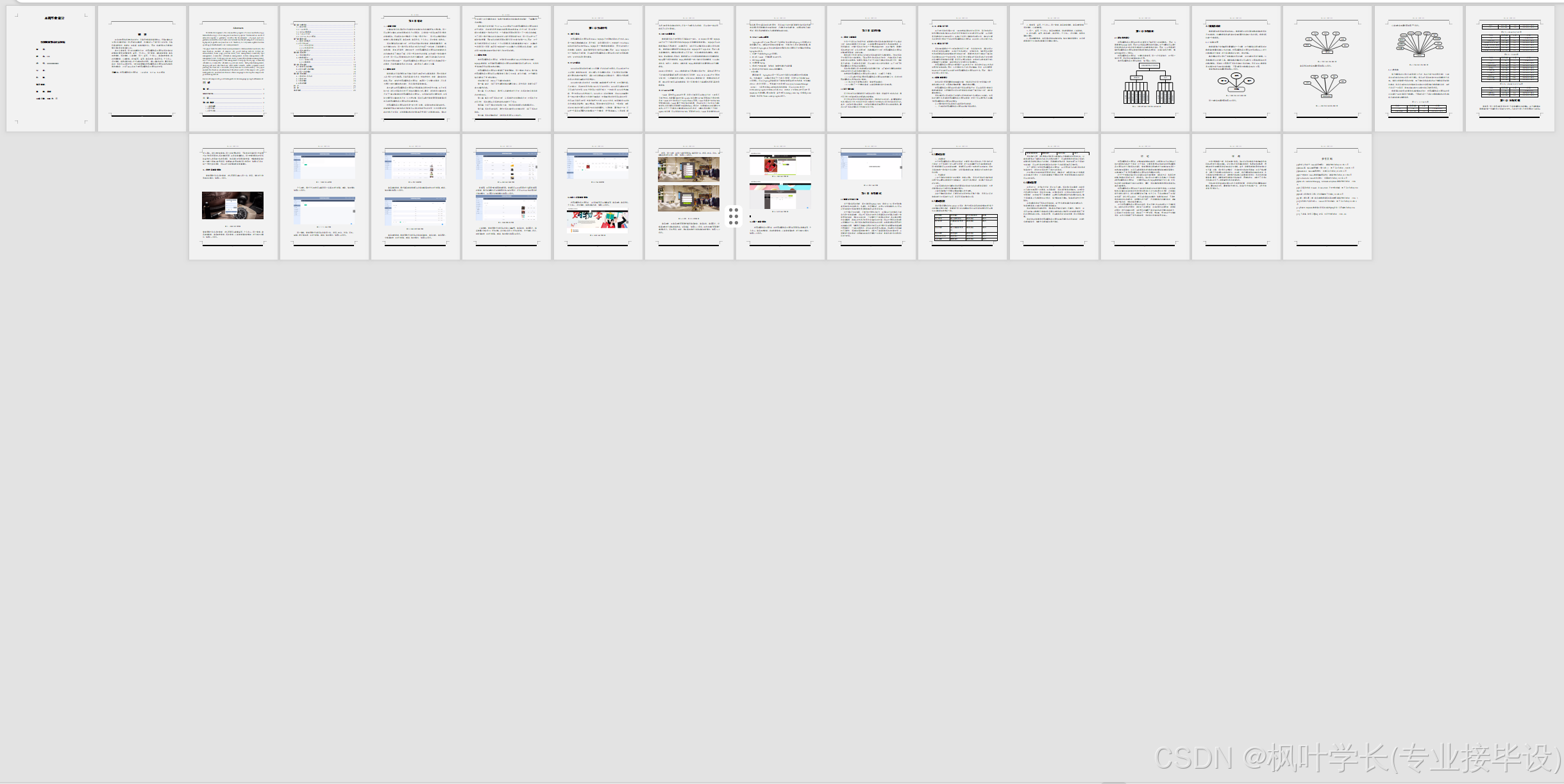Select the page with one admin screenshot above a chapter heading

(x=871, y=197)
